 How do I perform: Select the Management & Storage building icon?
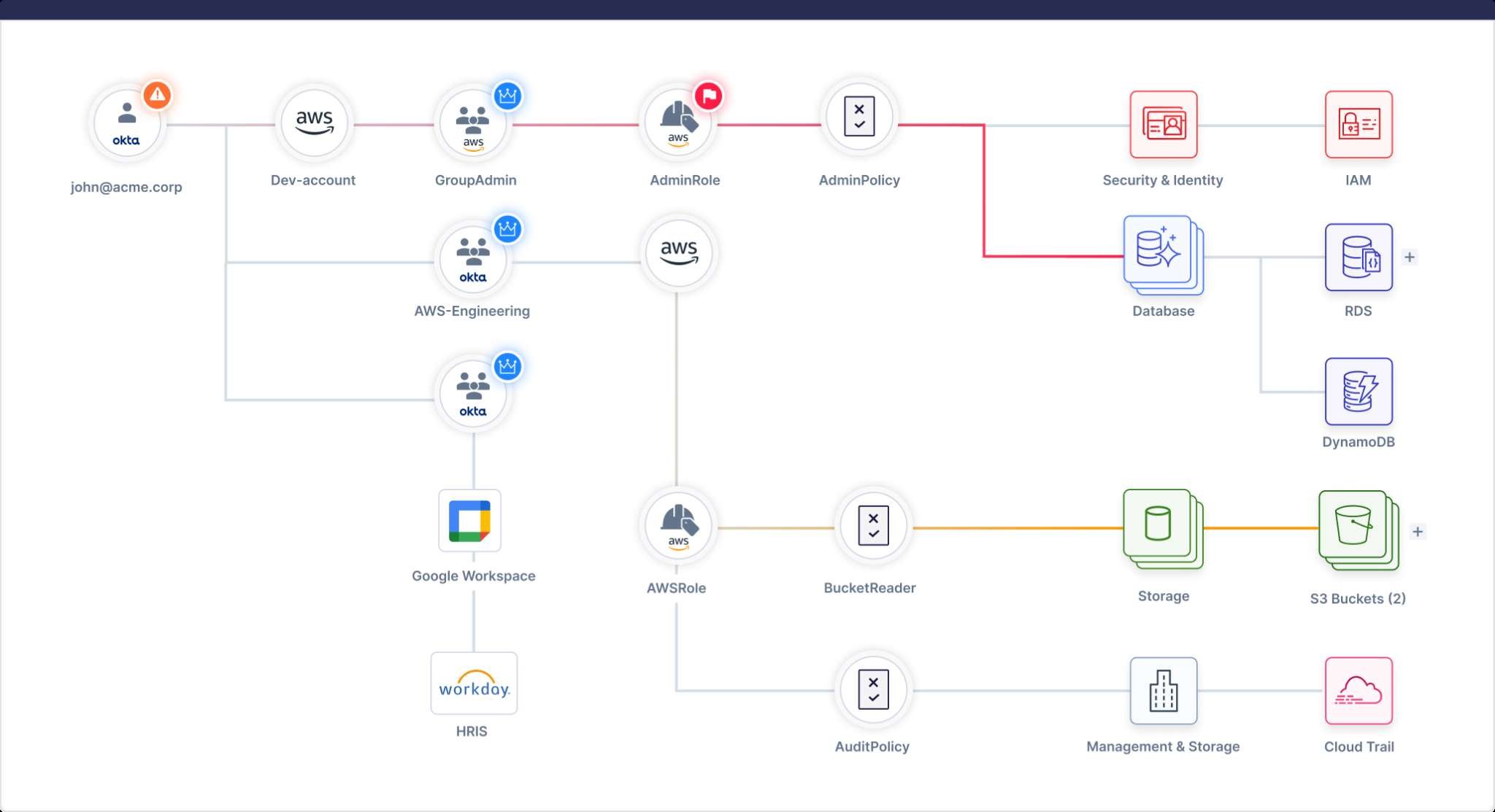[x=1164, y=691]
